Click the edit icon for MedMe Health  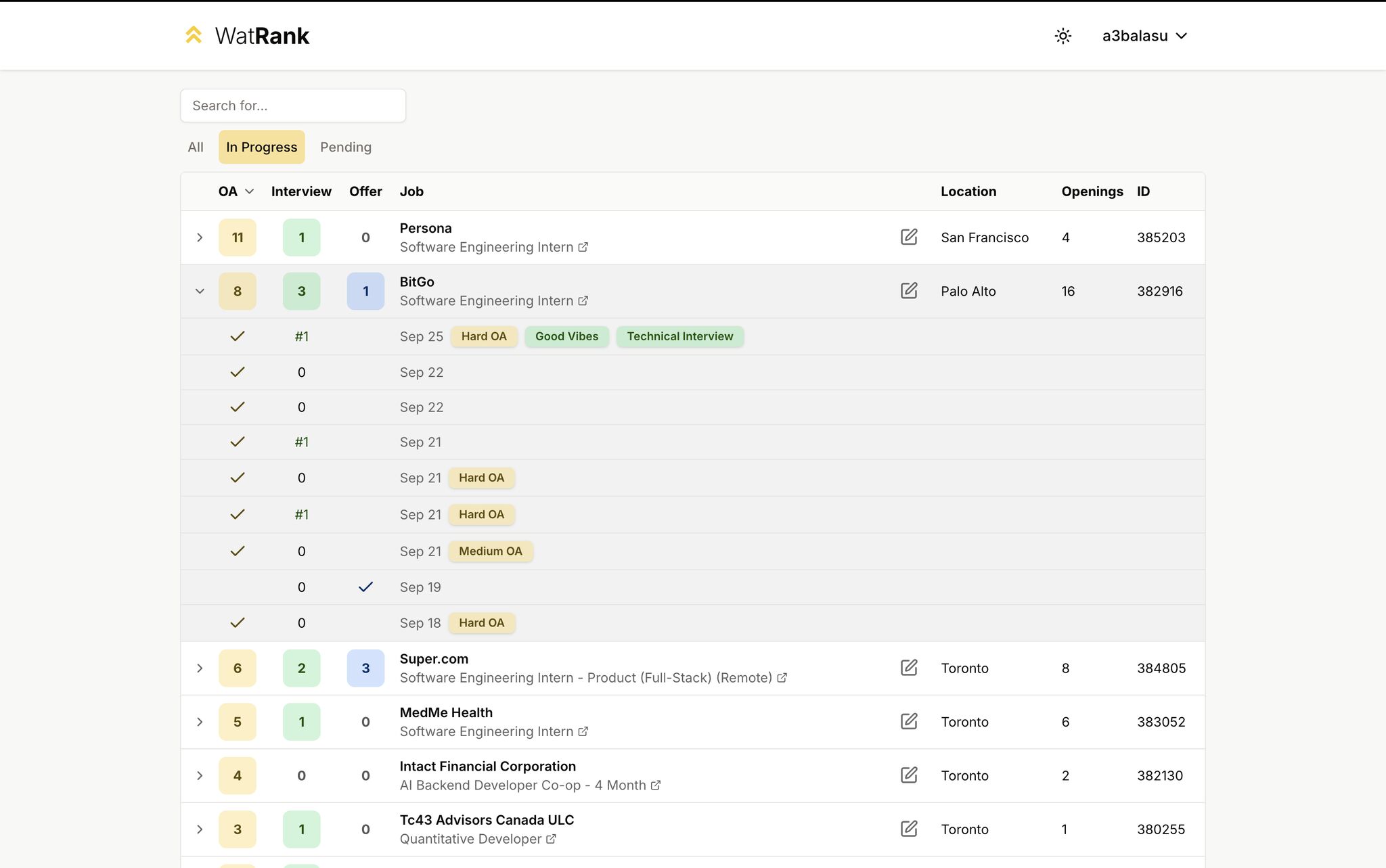(x=909, y=721)
